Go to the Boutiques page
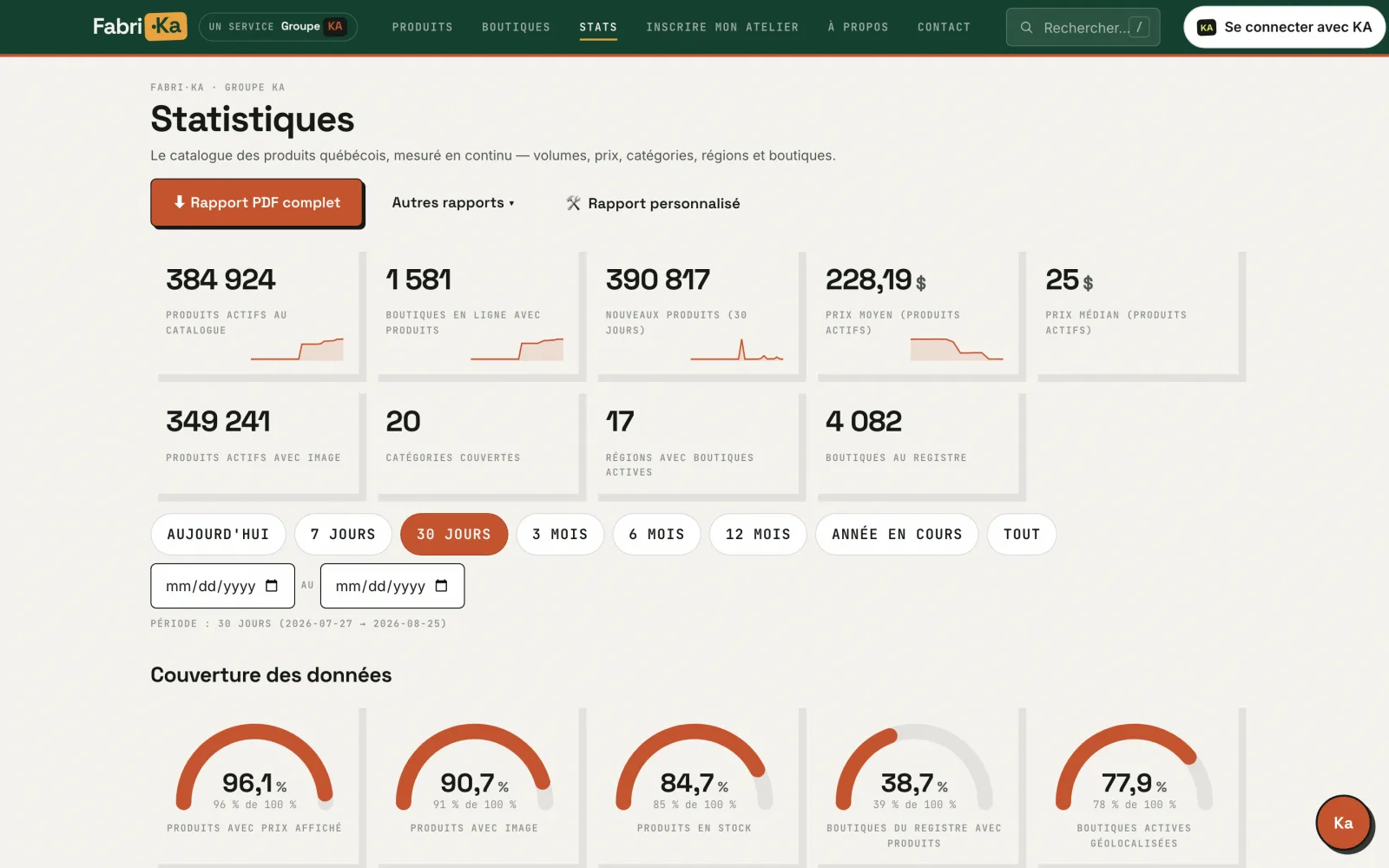This screenshot has height=868, width=1389. pos(516,28)
